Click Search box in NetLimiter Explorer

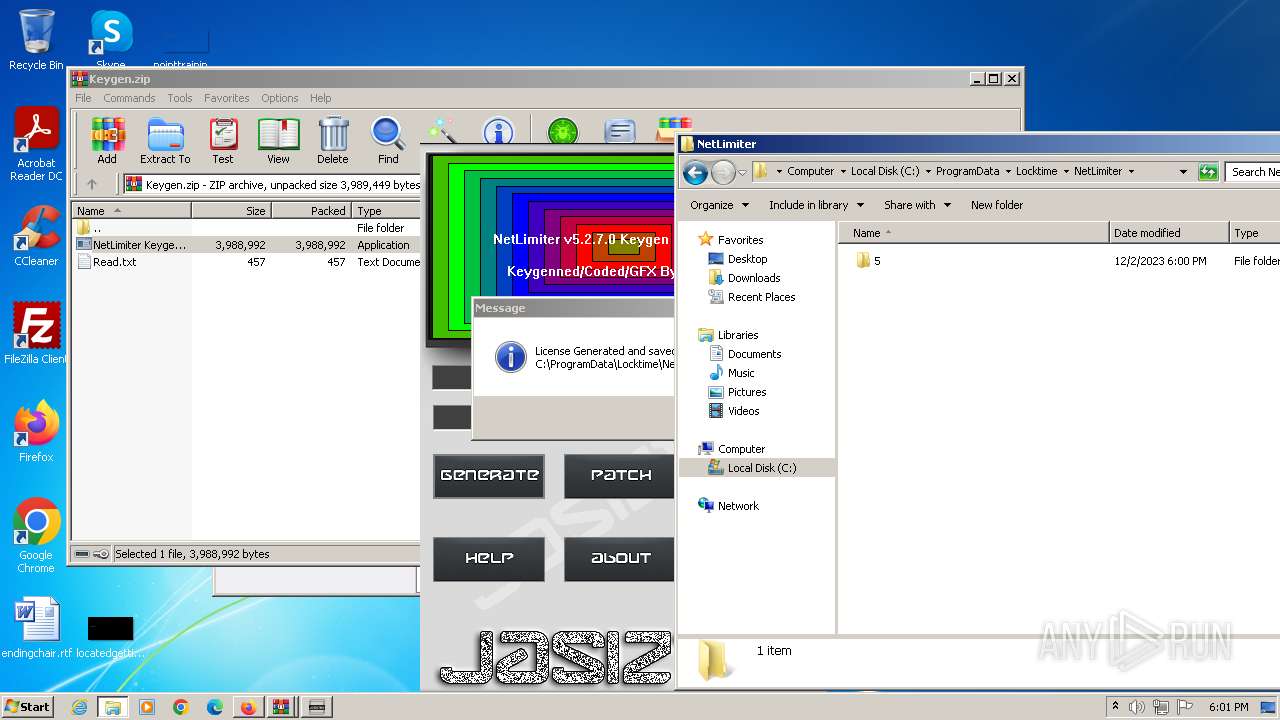pyautogui.click(x=1253, y=172)
